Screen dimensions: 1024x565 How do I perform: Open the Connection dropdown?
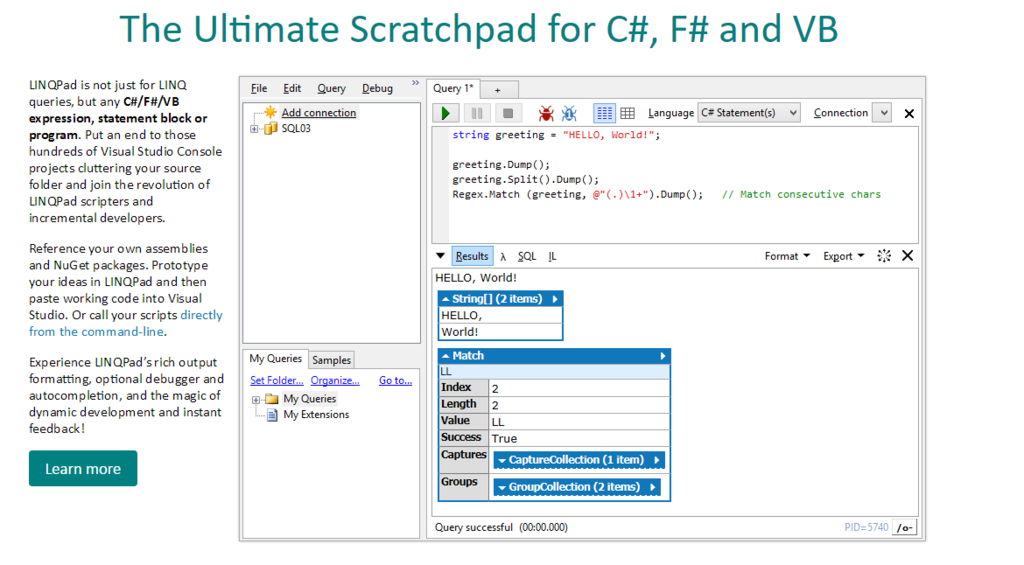pos(883,112)
